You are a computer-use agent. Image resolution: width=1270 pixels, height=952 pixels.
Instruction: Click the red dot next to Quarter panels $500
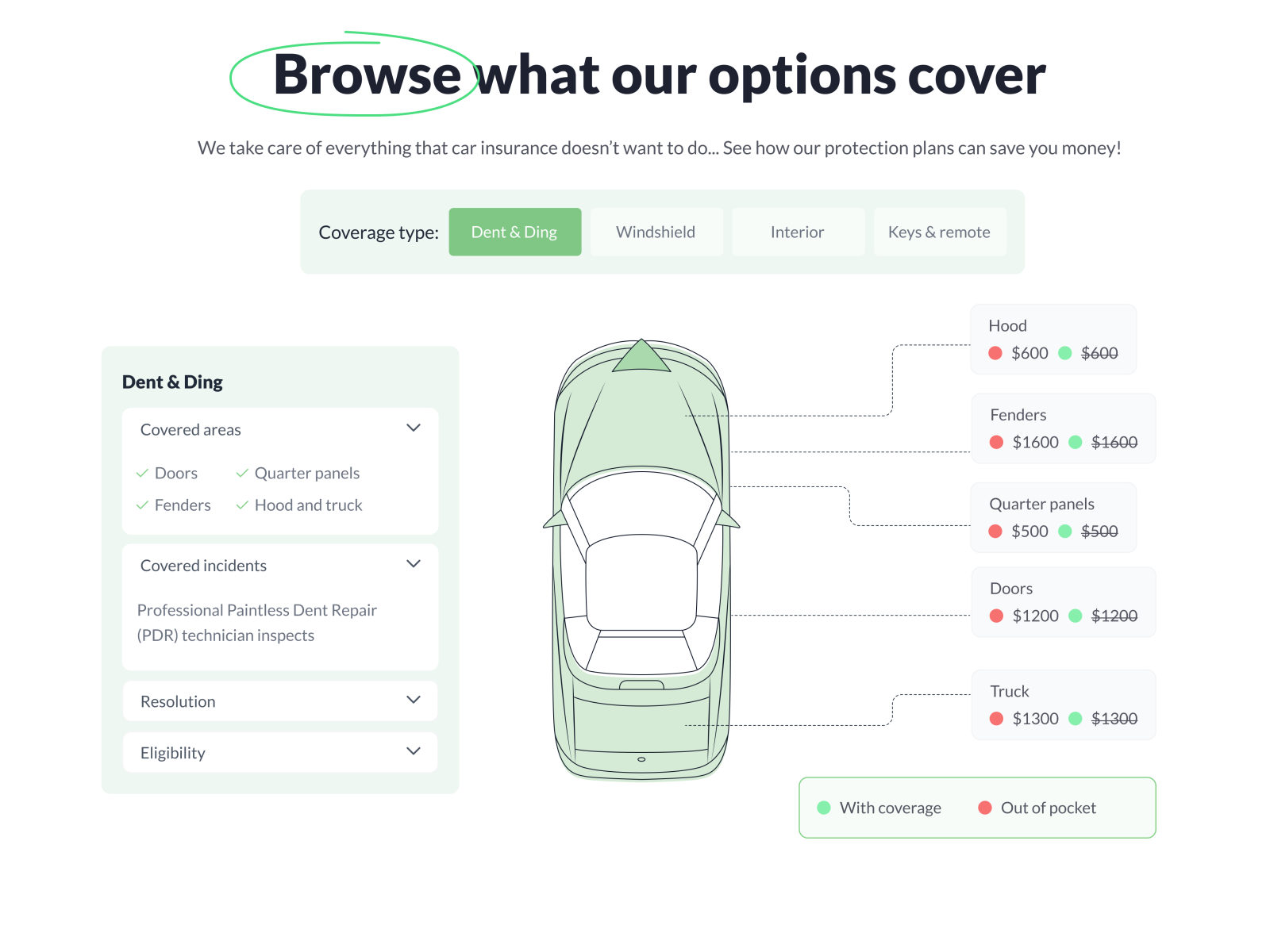click(997, 532)
